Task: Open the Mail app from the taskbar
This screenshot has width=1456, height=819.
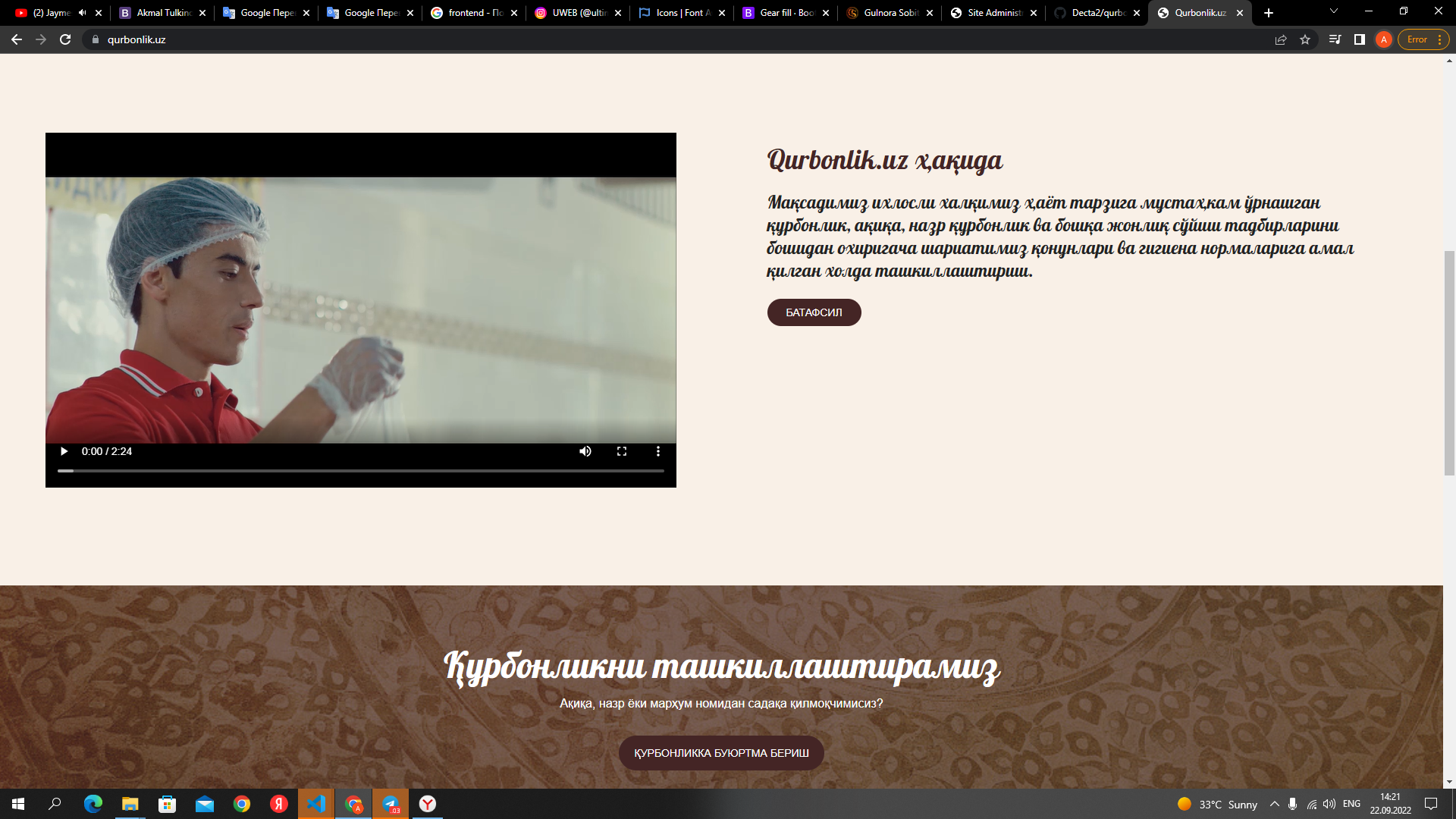Action: click(205, 804)
